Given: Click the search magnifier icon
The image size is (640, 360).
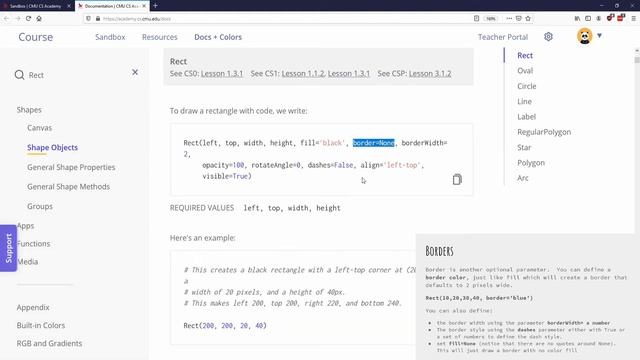Looking at the screenshot, I should 19,75.
